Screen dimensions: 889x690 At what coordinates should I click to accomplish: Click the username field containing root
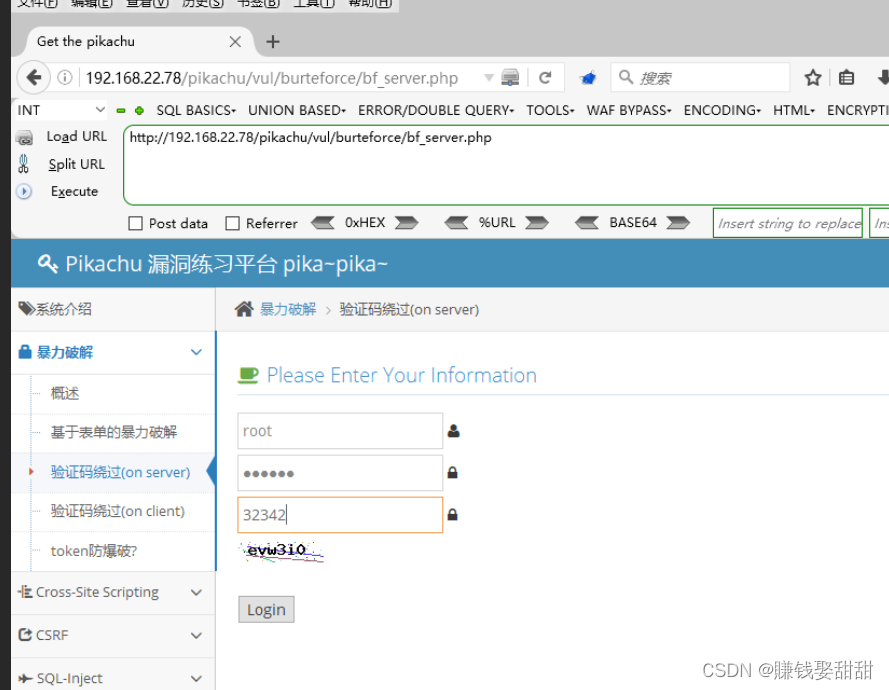pyautogui.click(x=340, y=431)
